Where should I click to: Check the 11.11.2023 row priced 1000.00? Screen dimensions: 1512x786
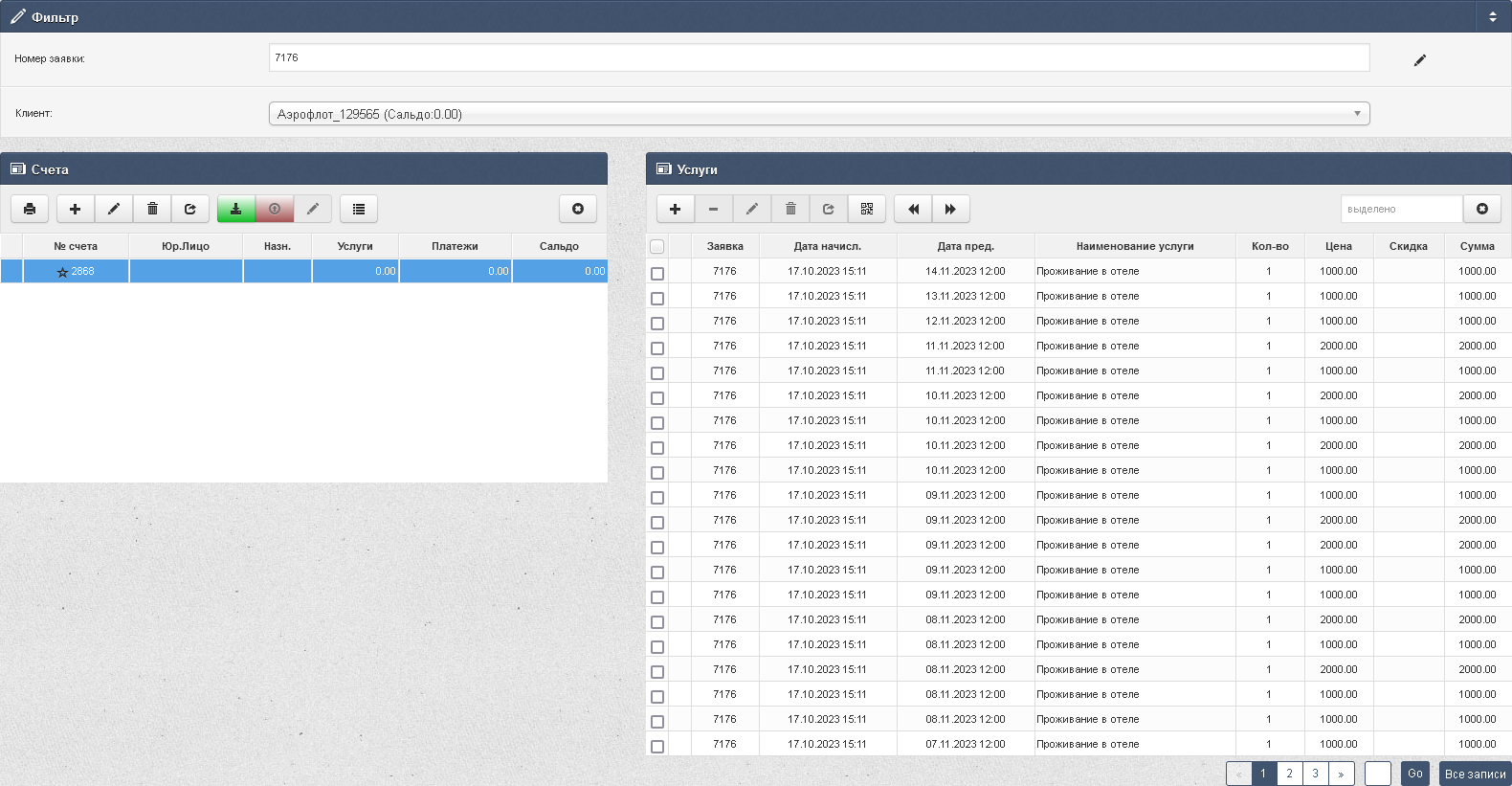pyautogui.click(x=657, y=372)
